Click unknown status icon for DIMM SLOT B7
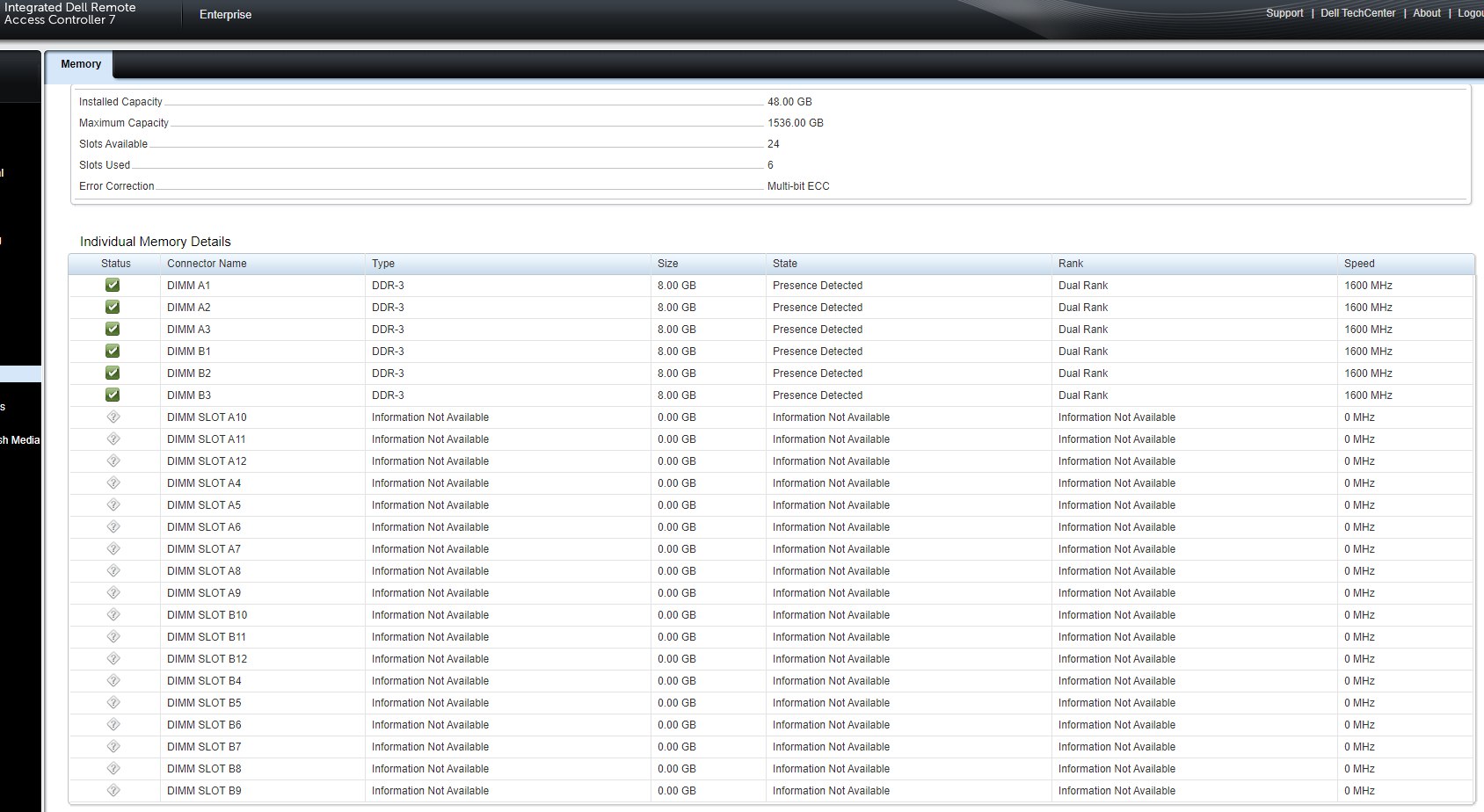This screenshot has width=1484, height=812. tap(113, 746)
